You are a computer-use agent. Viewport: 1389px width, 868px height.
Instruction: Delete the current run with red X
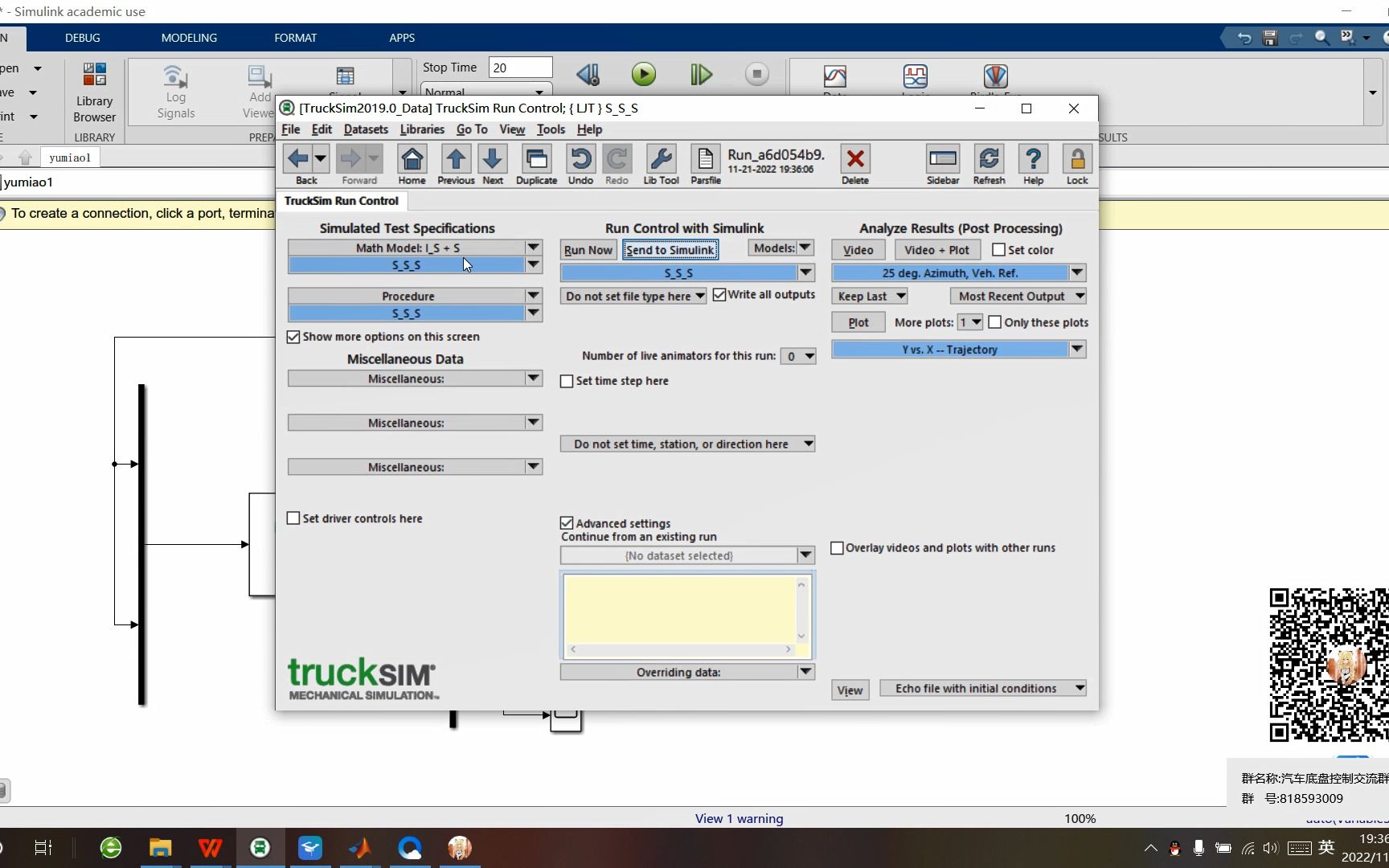click(x=855, y=159)
